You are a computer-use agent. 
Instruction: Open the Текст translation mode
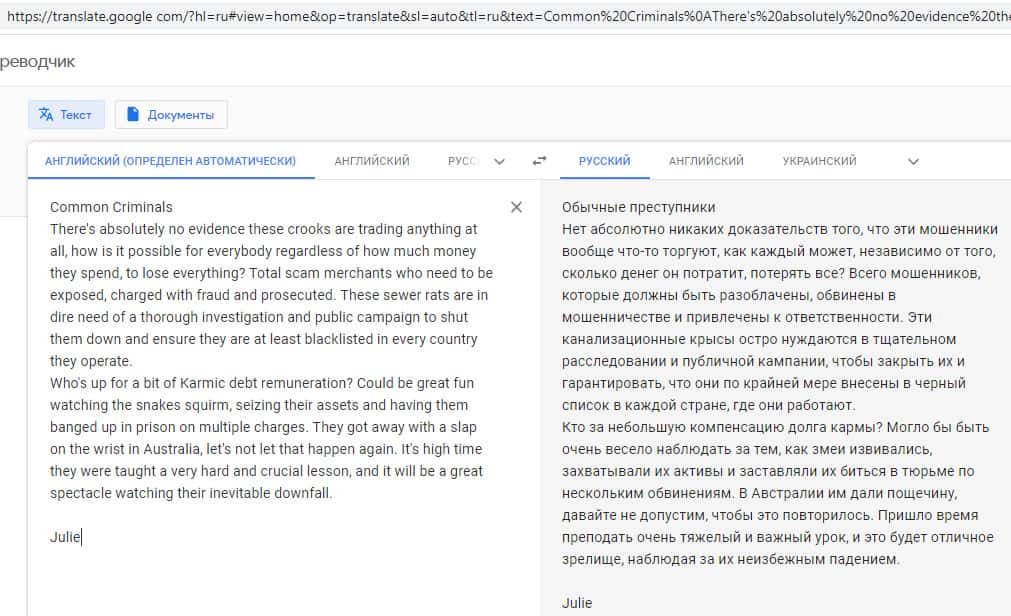click(x=65, y=115)
